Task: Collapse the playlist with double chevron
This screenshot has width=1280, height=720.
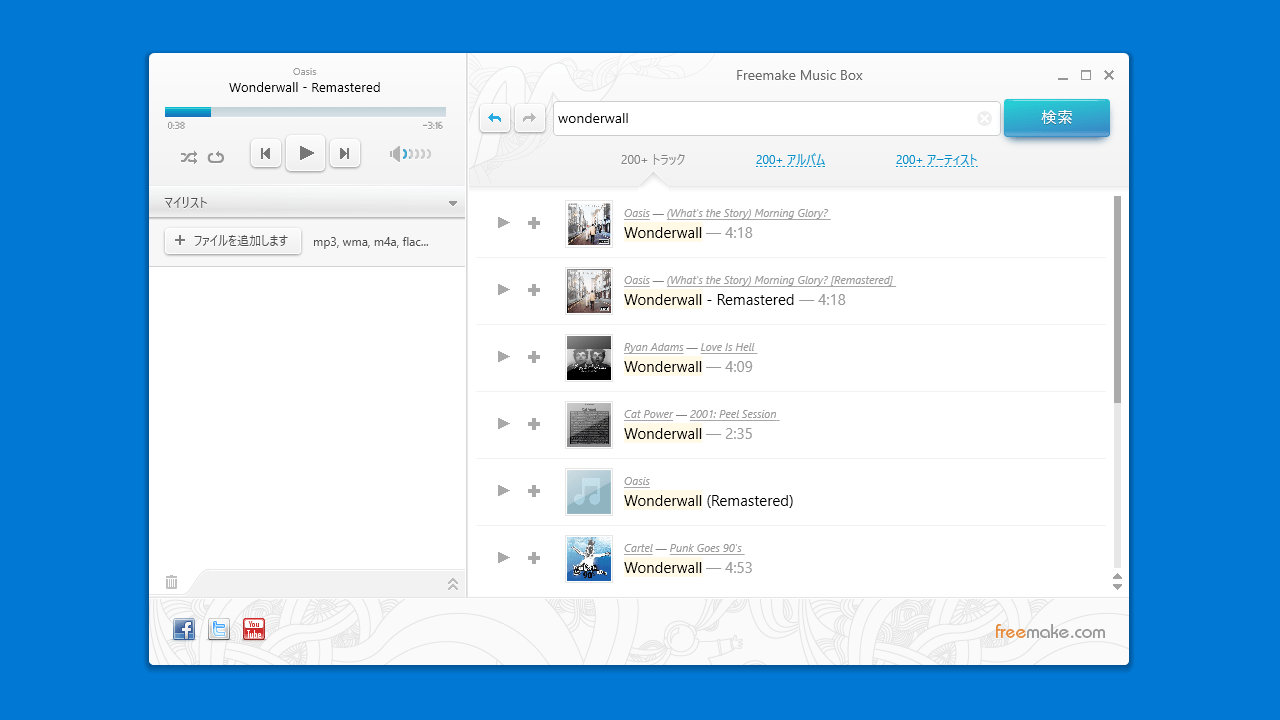Action: click(452, 584)
